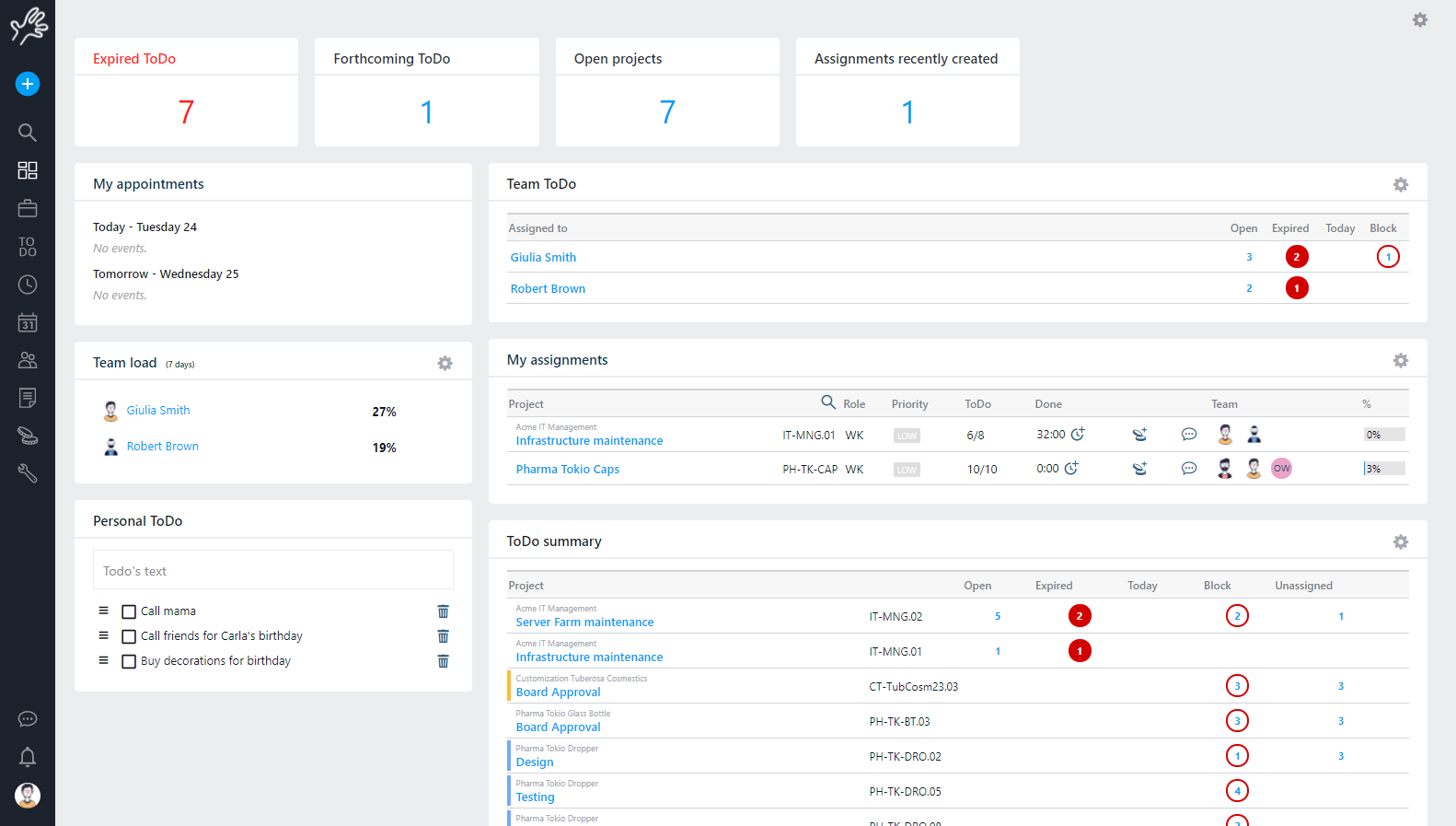Tick the 'Call friends for Carla's birthday' checkbox
The height and width of the screenshot is (826, 1456).
coord(129,636)
